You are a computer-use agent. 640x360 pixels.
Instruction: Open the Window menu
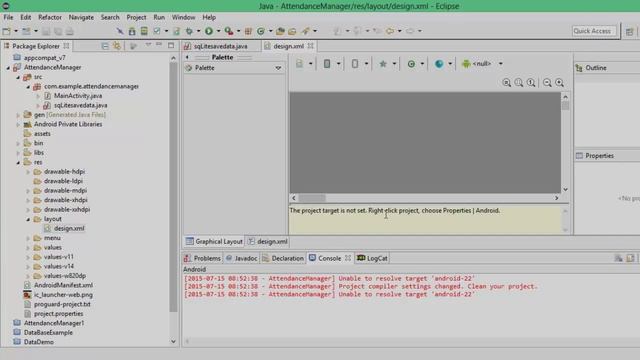tap(183, 18)
